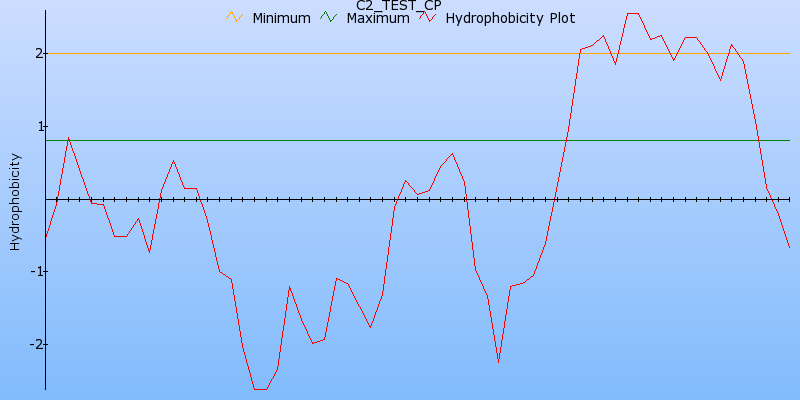The width and height of the screenshot is (800, 400).
Task: Click the red Hydrophobicity Plot legend icon
Action: pos(428,17)
